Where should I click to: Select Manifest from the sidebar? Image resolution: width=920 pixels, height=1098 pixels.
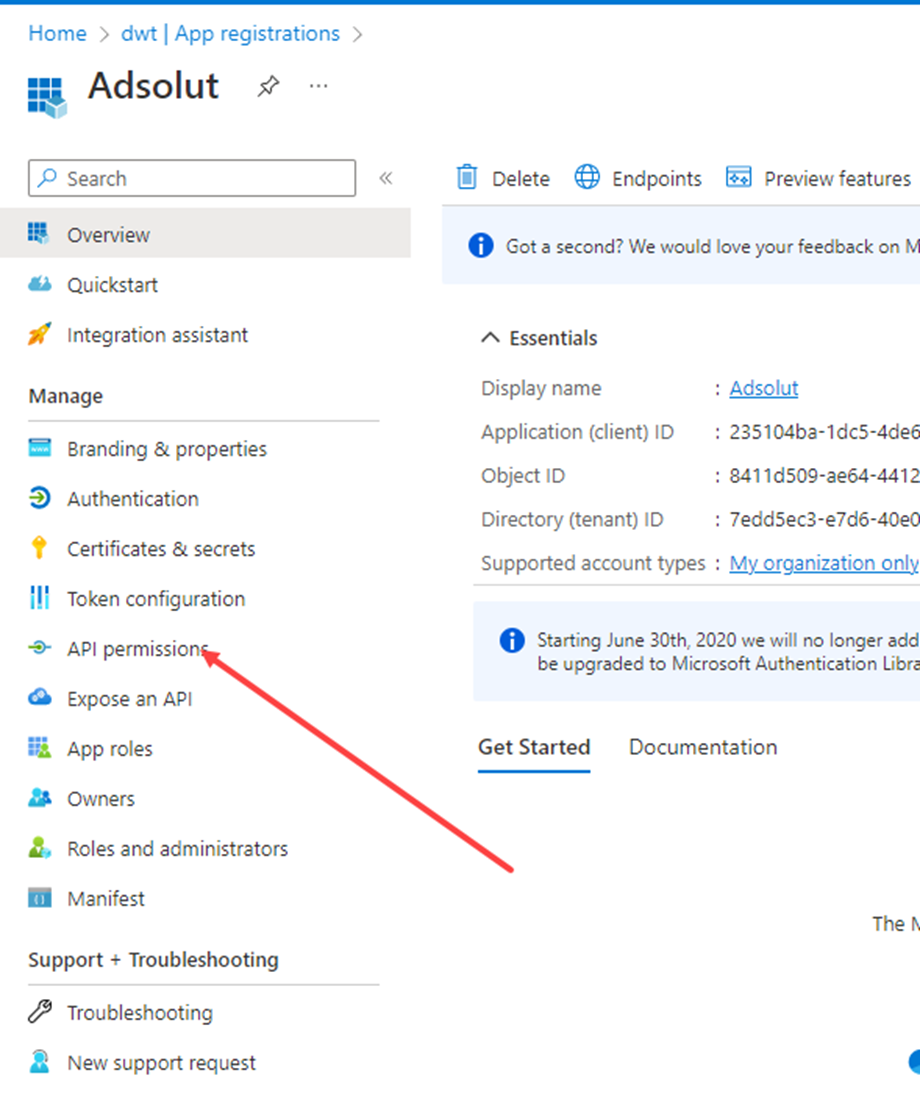coord(105,899)
